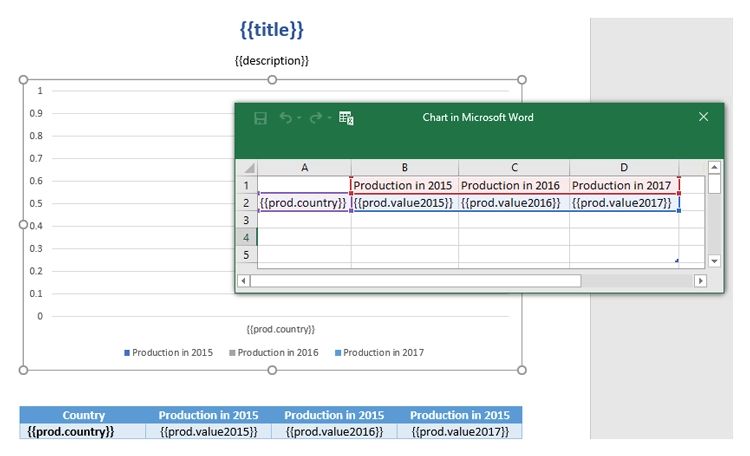Click the chart's bottom-middle resize handle
The image size is (750, 456).
[272, 370]
